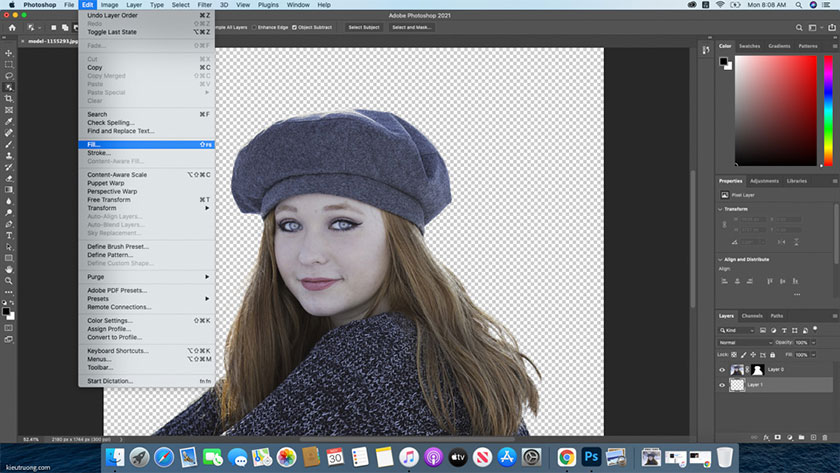Select the Move tool
Screen dimensions: 840x473
coord(9,53)
